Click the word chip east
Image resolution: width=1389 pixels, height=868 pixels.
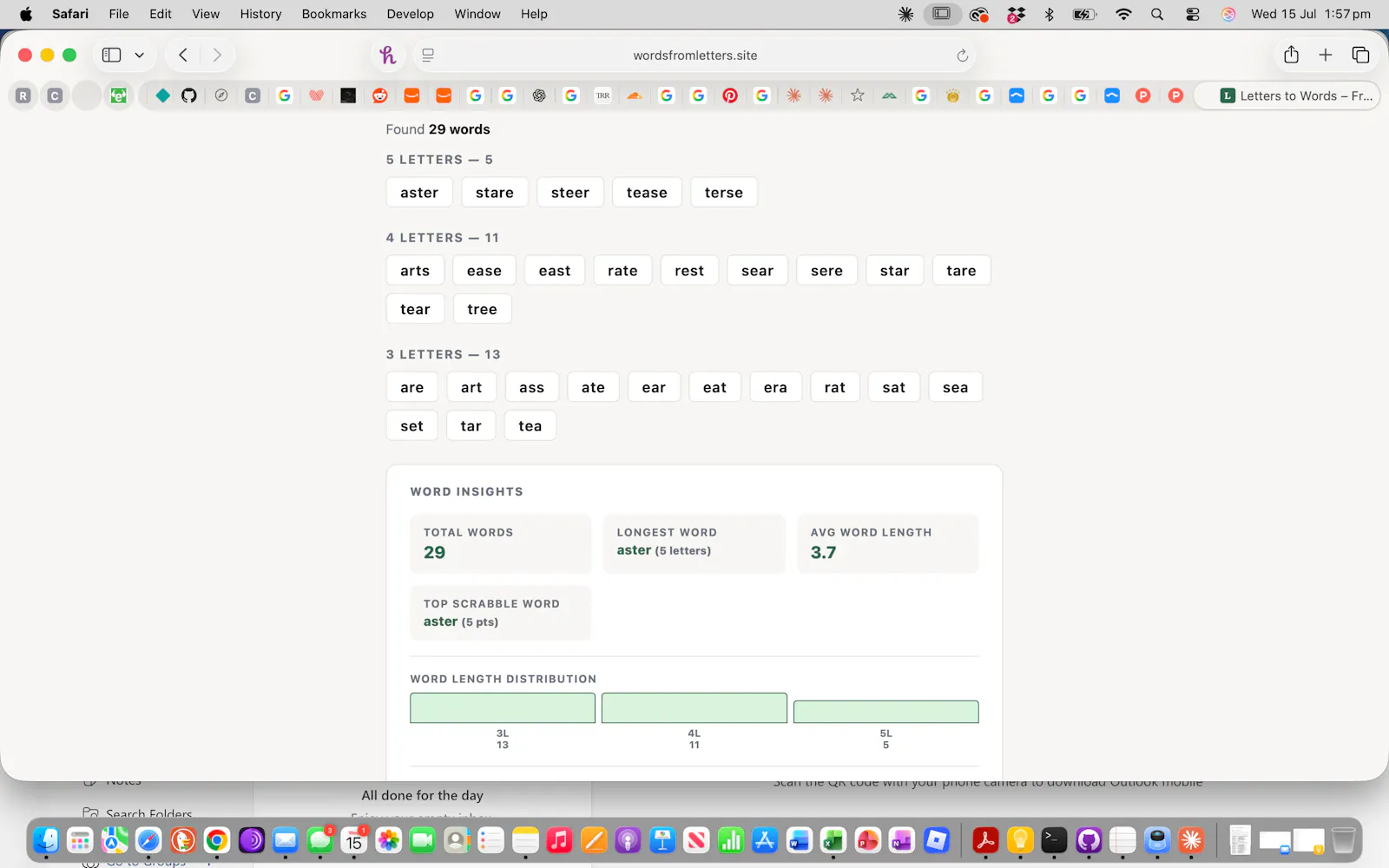555,271
